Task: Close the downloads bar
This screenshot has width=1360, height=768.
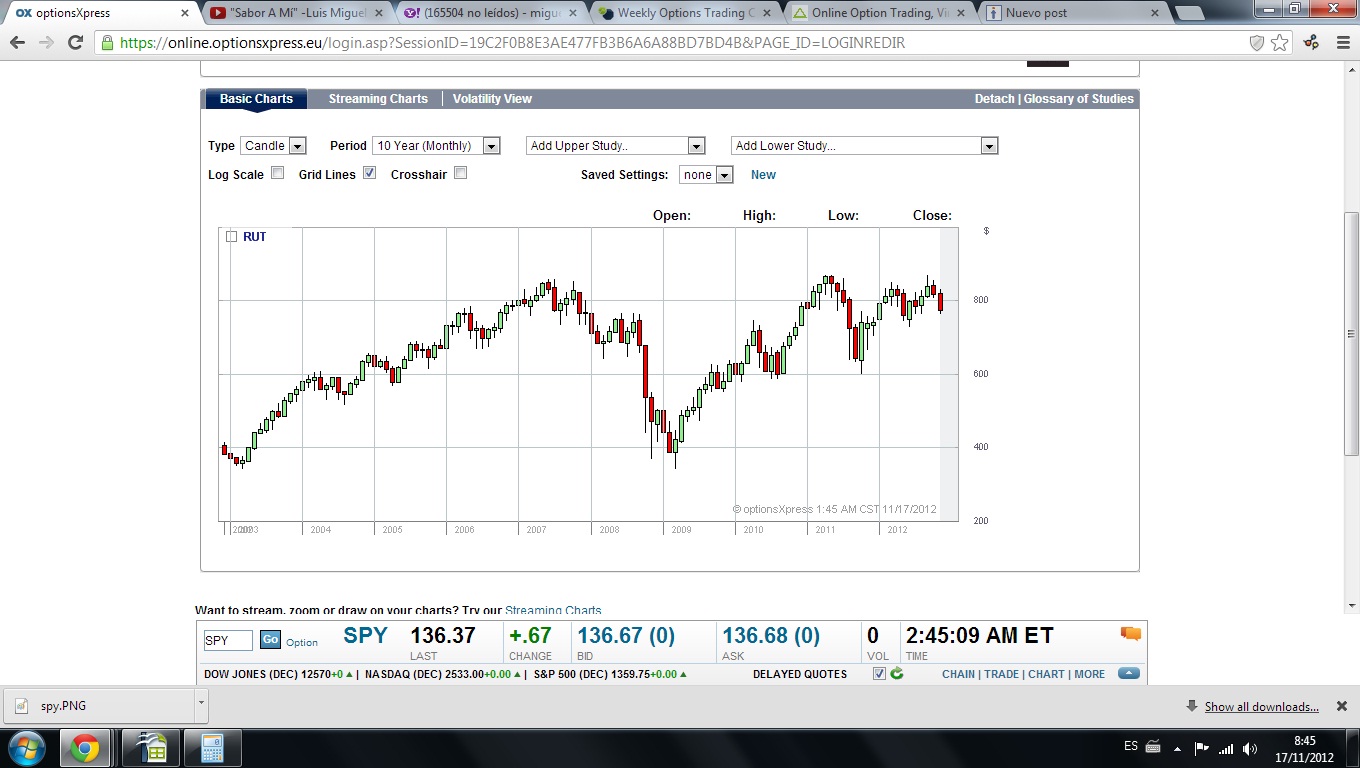Action: 1342,706
